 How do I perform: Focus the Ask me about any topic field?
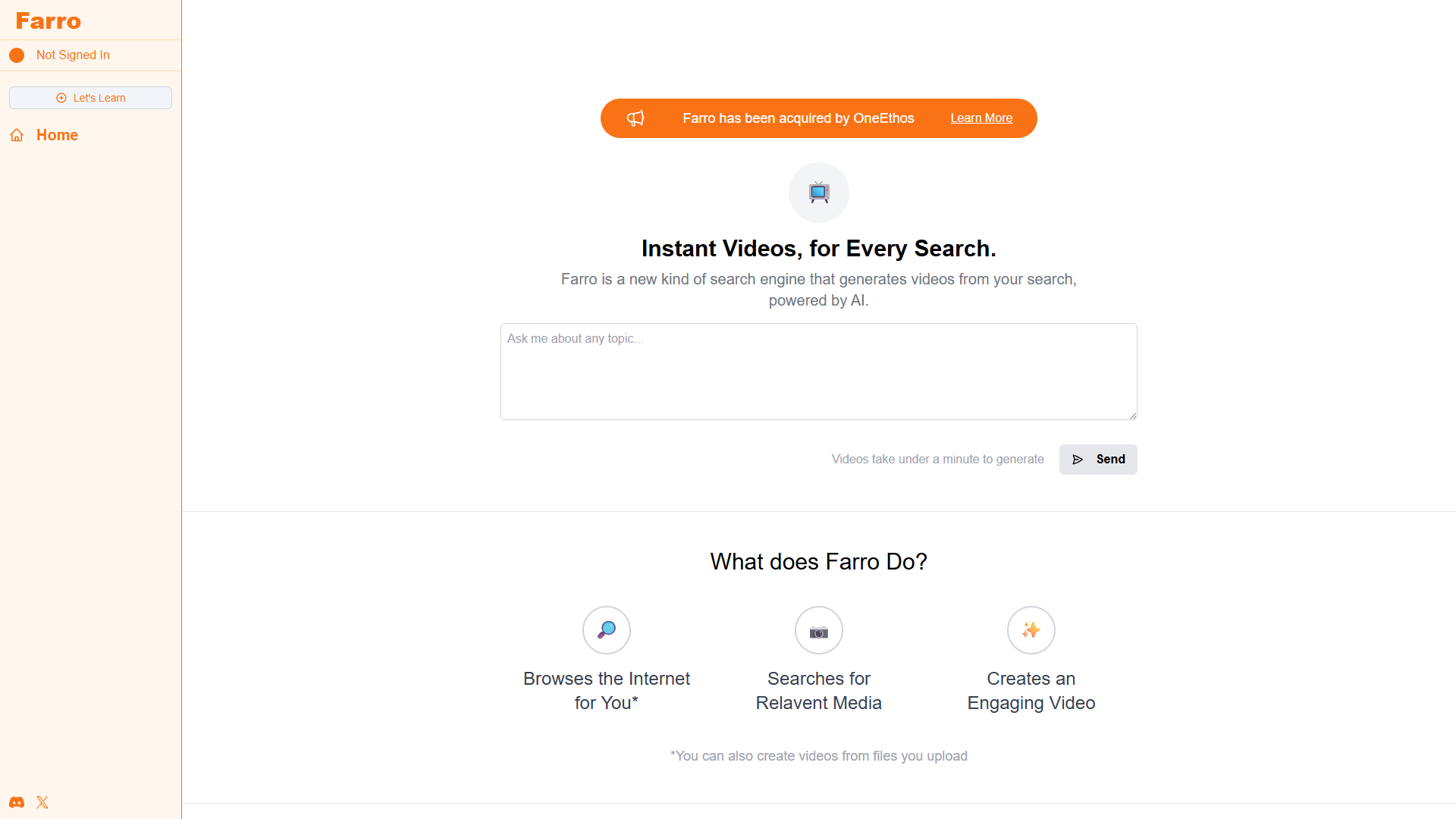pos(819,372)
